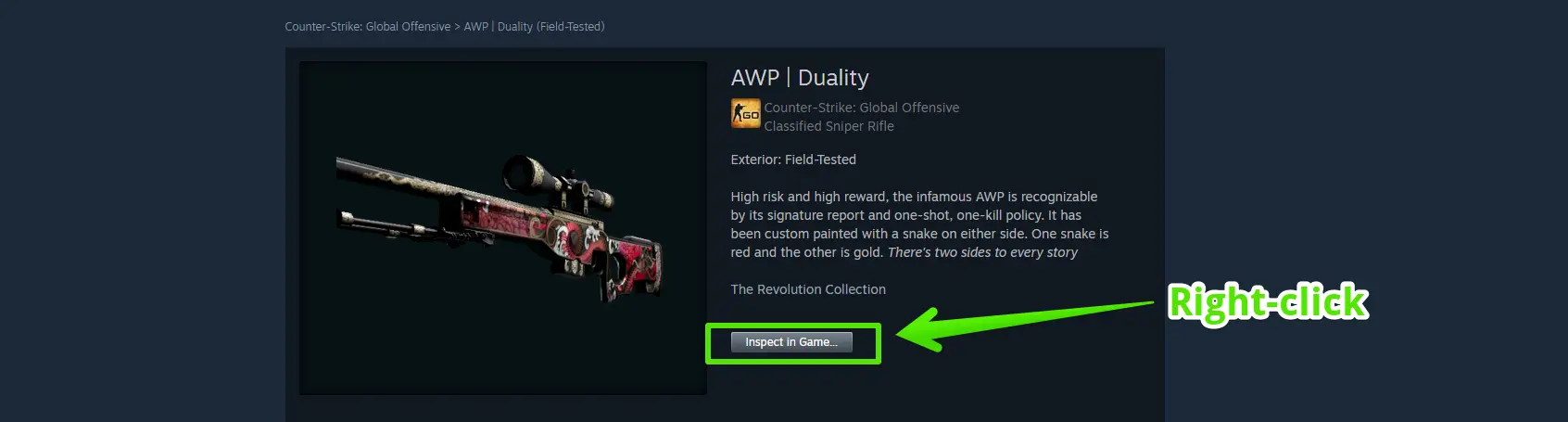Open Counter-Strike: Global Offensive breadcrumb link
The image size is (1568, 422).
click(x=368, y=27)
